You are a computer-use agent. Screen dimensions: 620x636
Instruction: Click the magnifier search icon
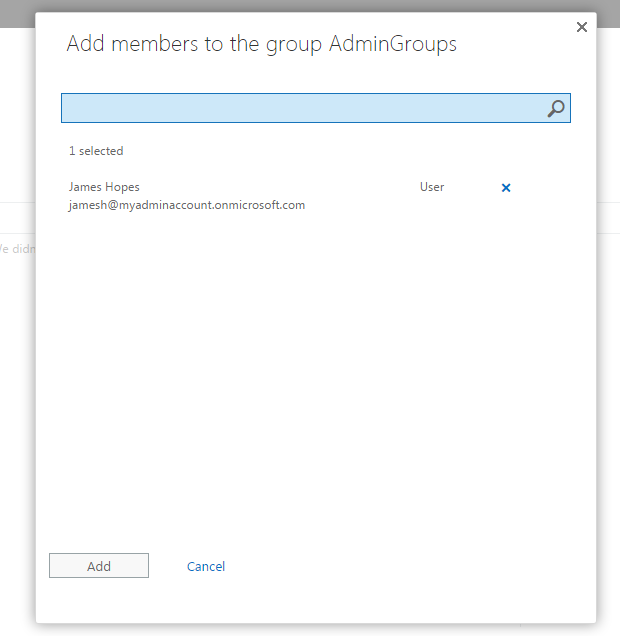click(x=556, y=109)
